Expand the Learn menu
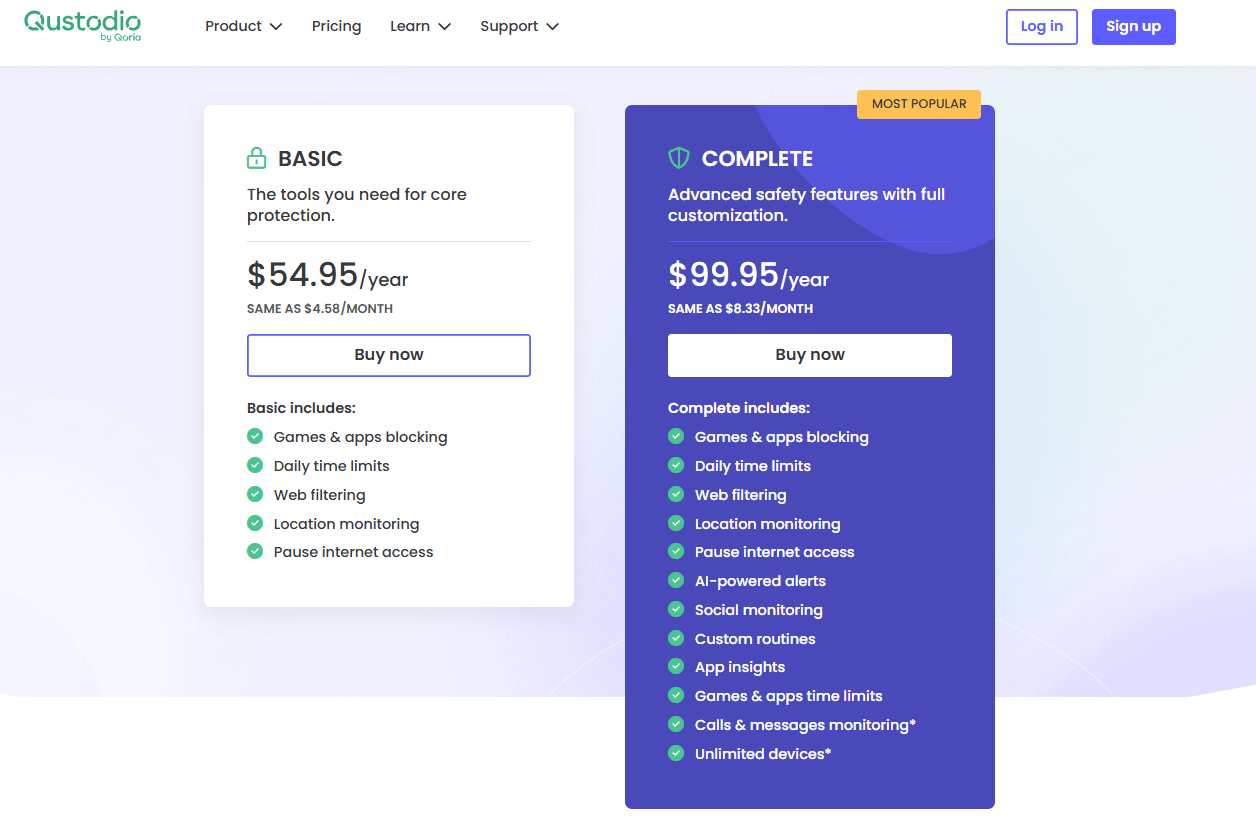Image resolution: width=1256 pixels, height=828 pixels. tap(420, 26)
